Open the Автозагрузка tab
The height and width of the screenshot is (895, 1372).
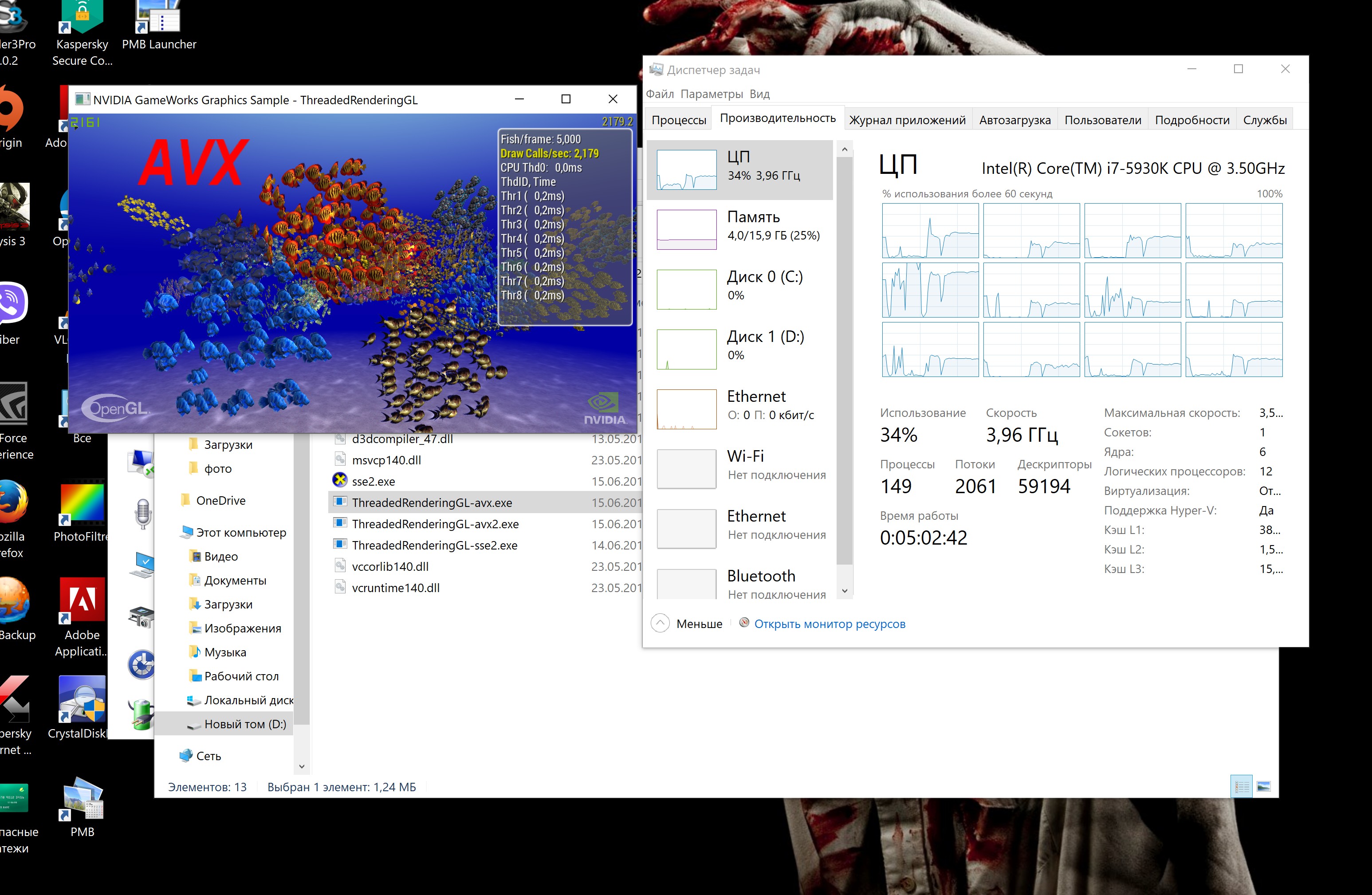1014,120
